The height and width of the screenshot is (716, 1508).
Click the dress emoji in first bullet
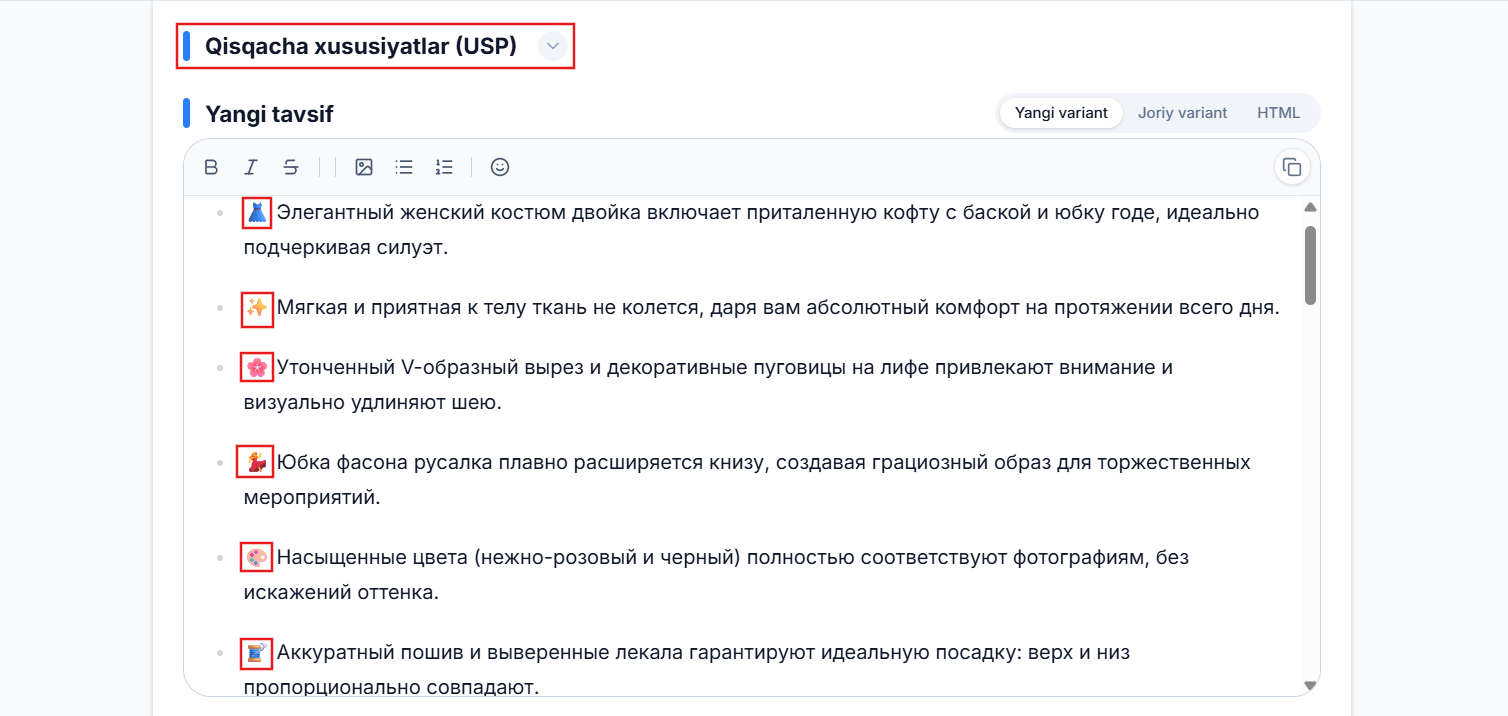257,213
